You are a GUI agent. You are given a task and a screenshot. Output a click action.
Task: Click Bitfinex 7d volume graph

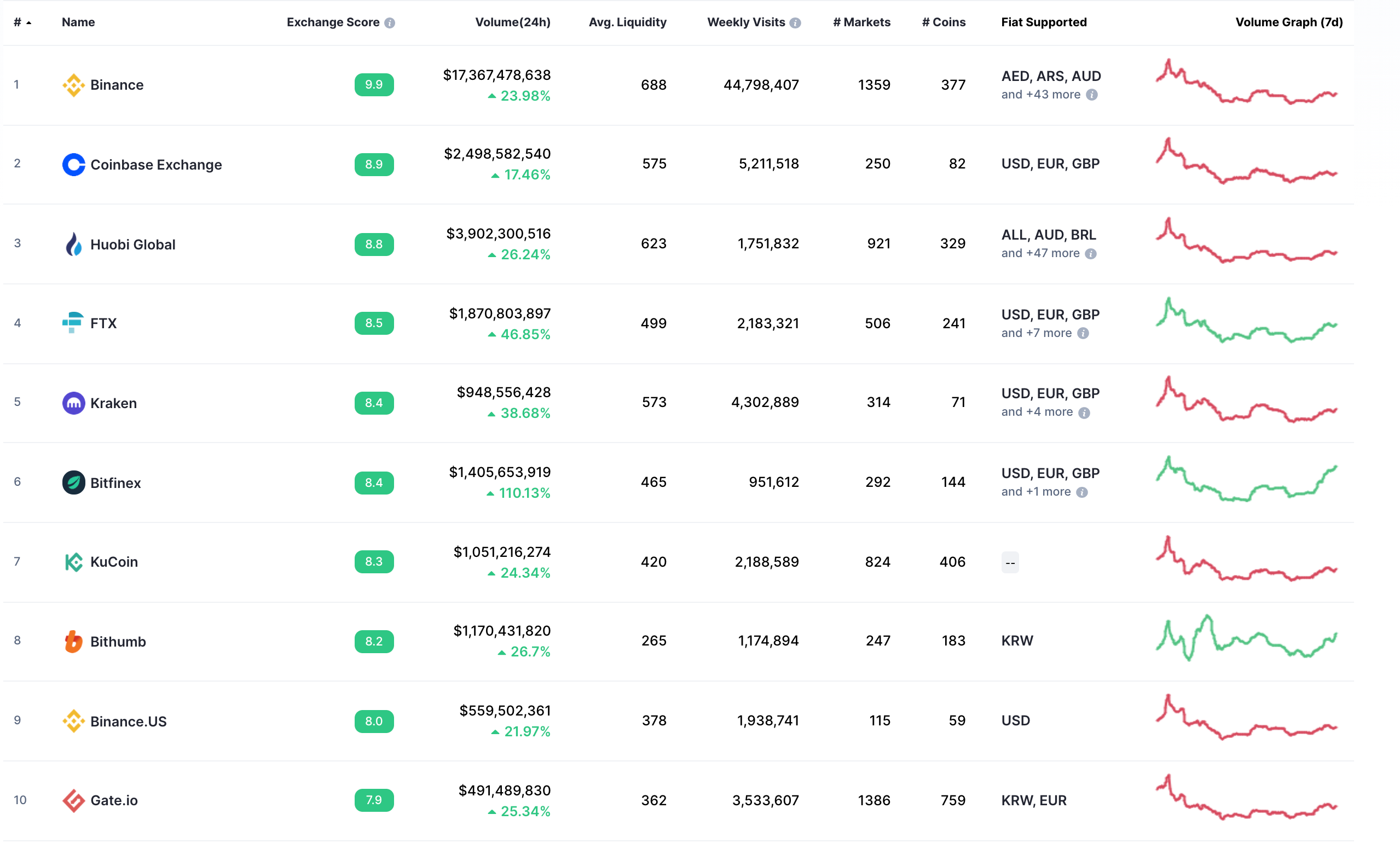pos(1247,479)
